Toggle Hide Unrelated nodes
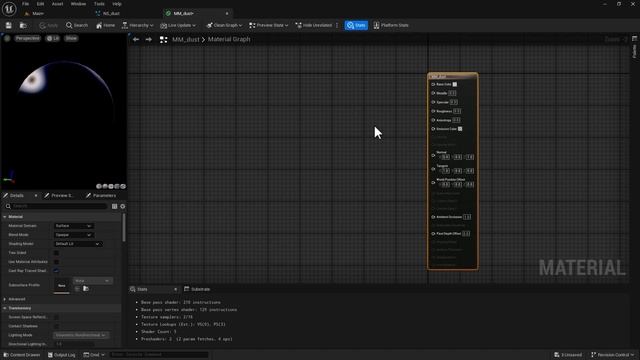The width and height of the screenshot is (640, 360). coord(314,25)
